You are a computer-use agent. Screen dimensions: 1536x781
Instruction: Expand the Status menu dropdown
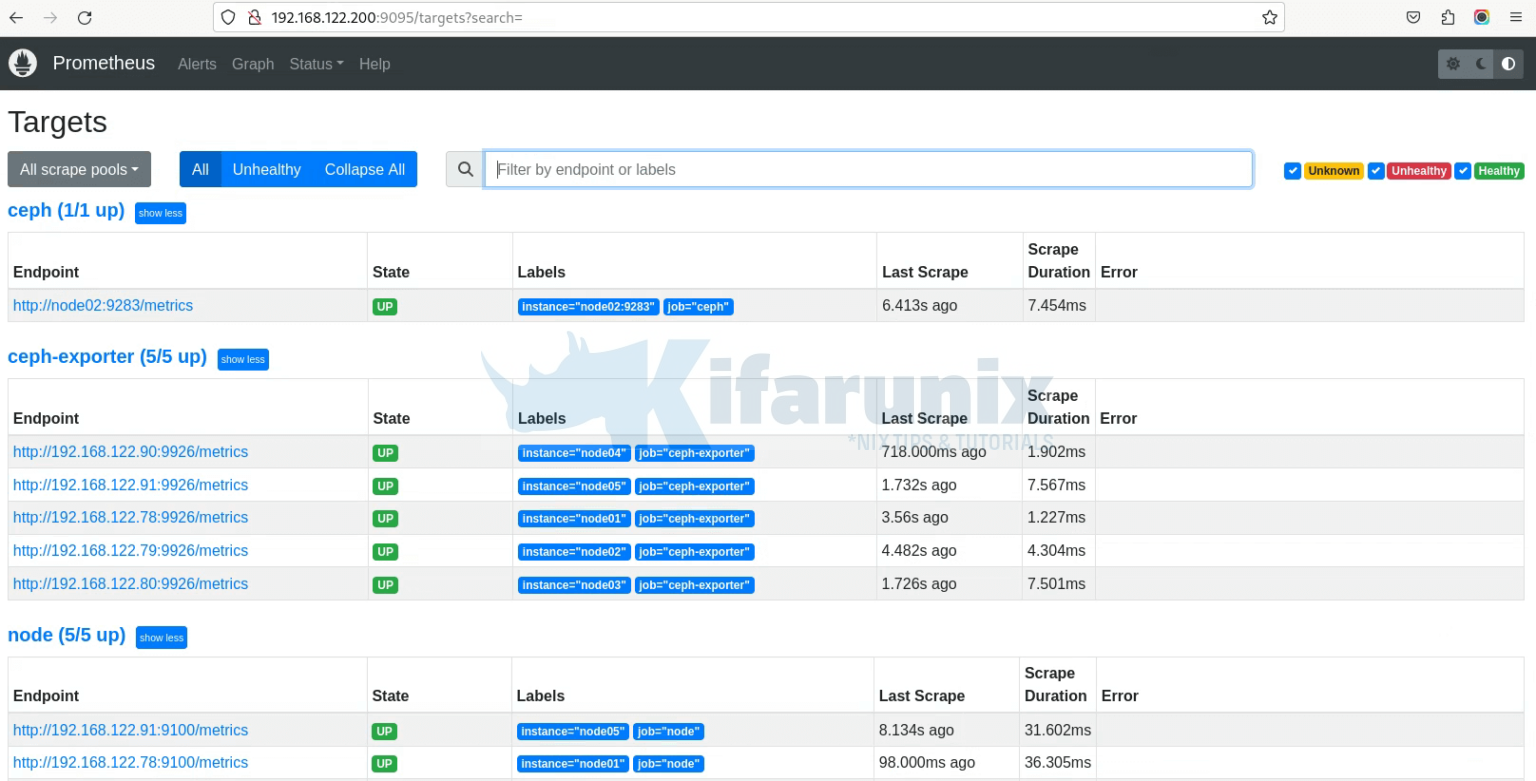tap(316, 64)
